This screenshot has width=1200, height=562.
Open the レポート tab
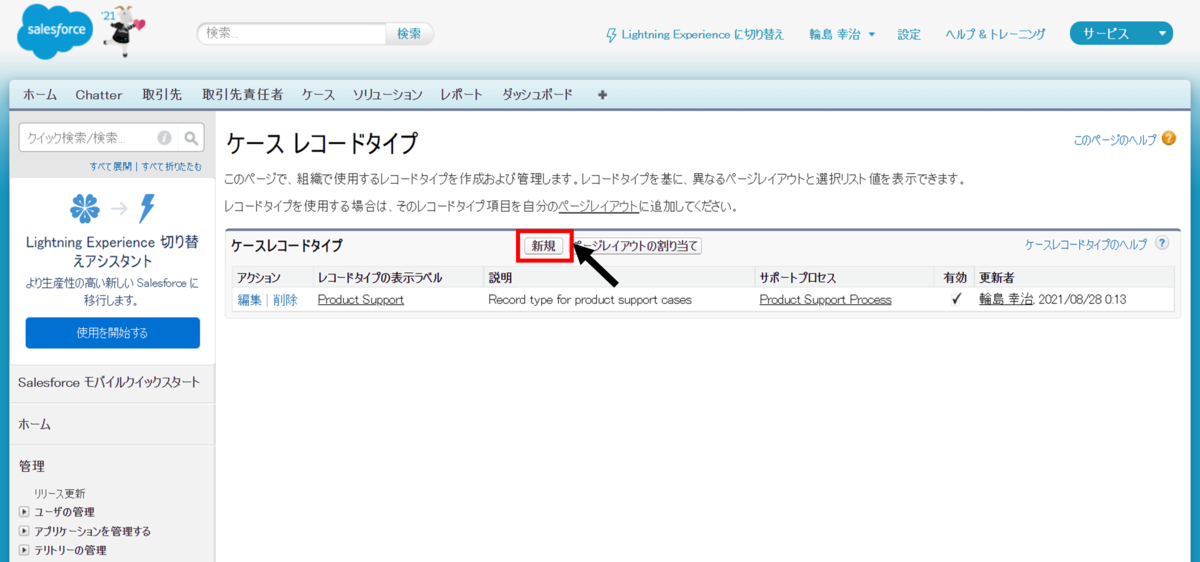pyautogui.click(x=461, y=95)
